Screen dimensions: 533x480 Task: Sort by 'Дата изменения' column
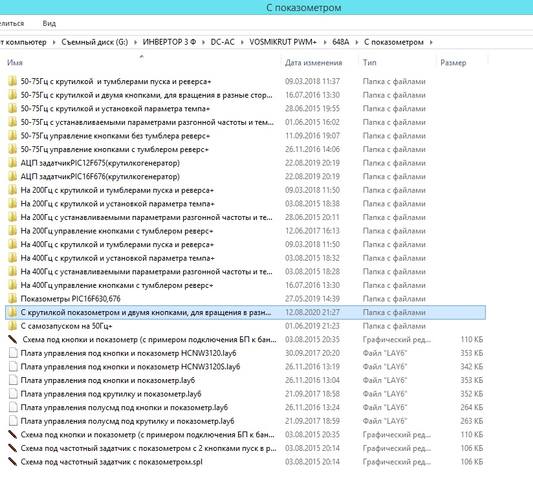[x=313, y=63]
